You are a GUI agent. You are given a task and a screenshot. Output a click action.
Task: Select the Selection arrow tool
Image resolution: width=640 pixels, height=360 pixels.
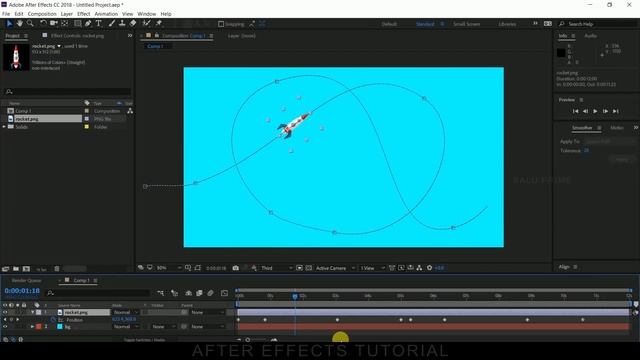pyautogui.click(x=9, y=24)
